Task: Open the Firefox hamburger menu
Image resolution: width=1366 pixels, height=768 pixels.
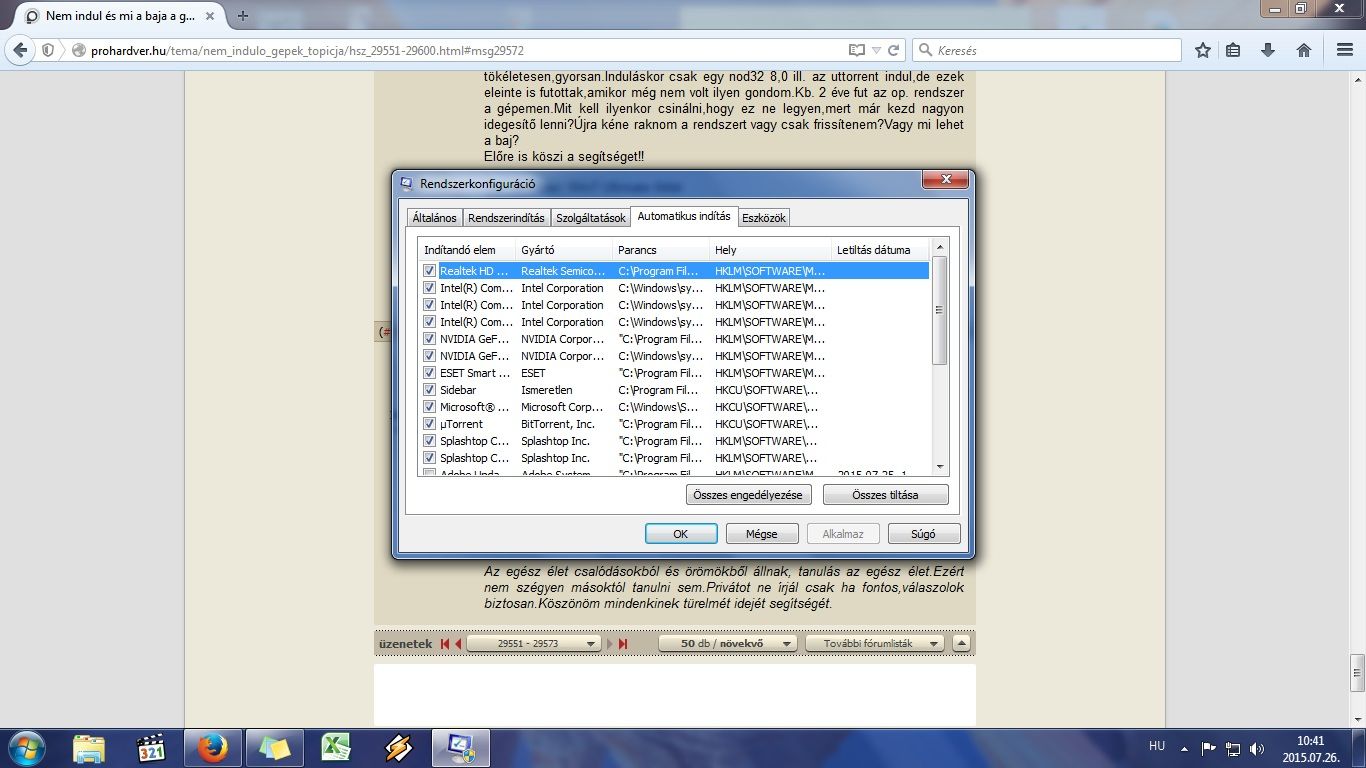Action: (1345, 50)
